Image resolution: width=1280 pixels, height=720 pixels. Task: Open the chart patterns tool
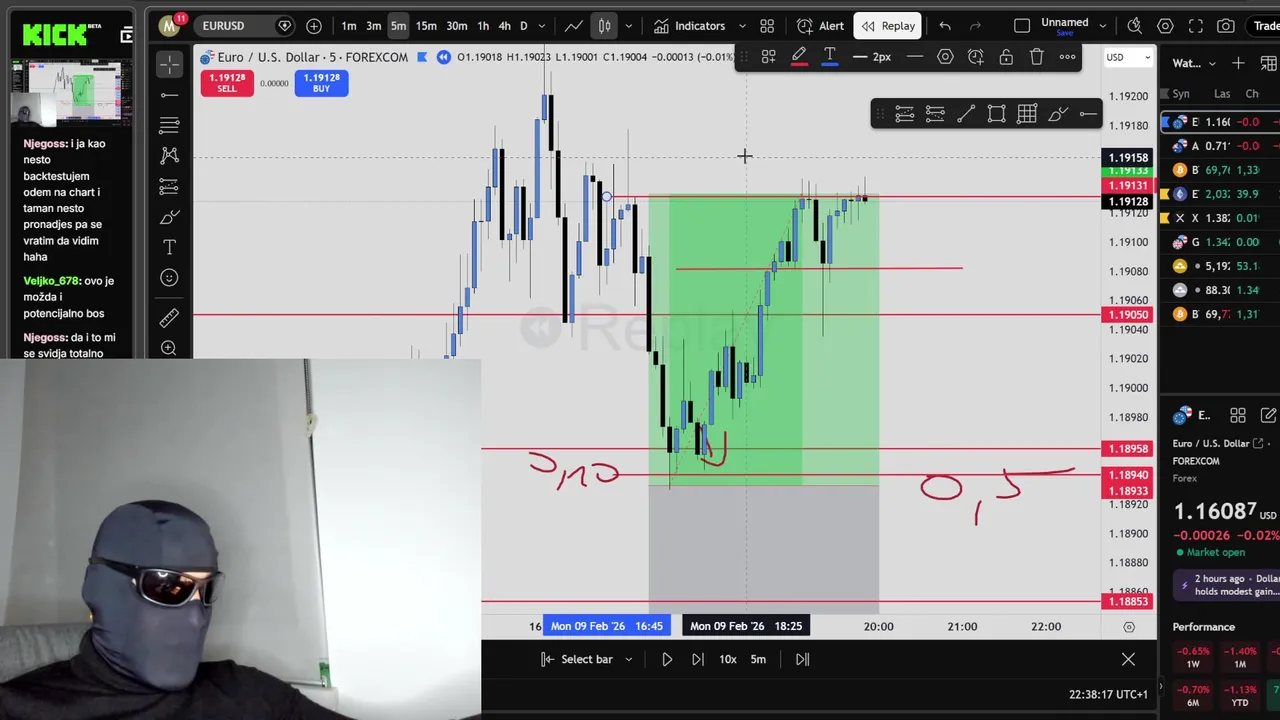pos(169,156)
